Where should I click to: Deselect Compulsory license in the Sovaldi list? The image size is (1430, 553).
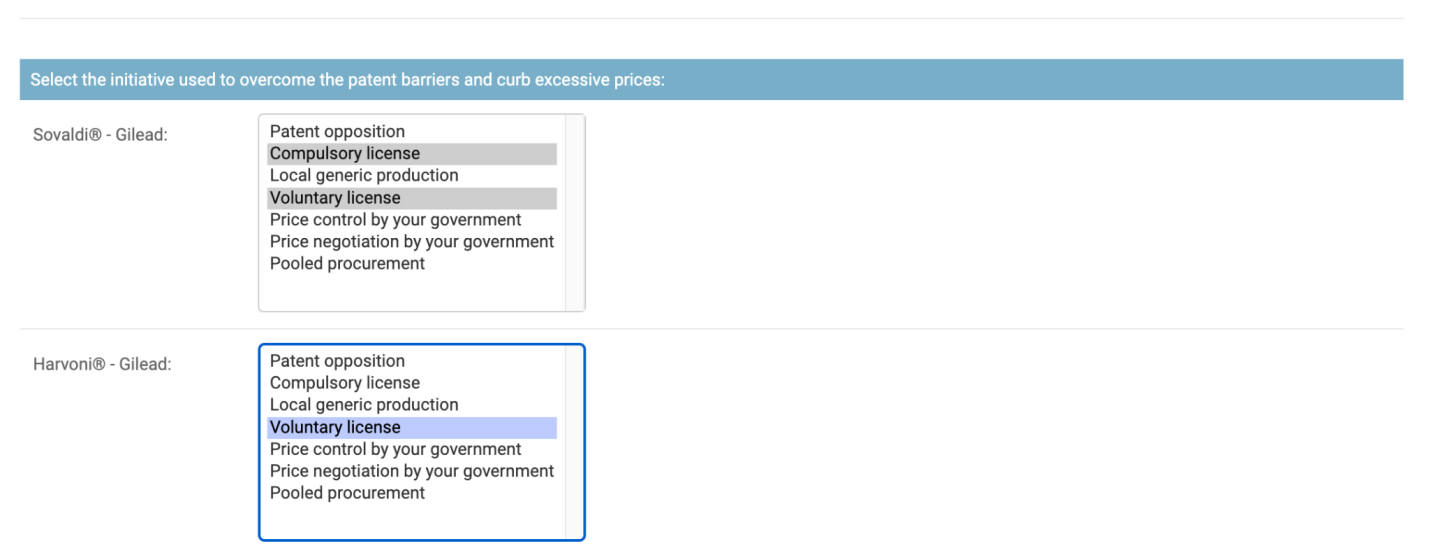point(412,154)
